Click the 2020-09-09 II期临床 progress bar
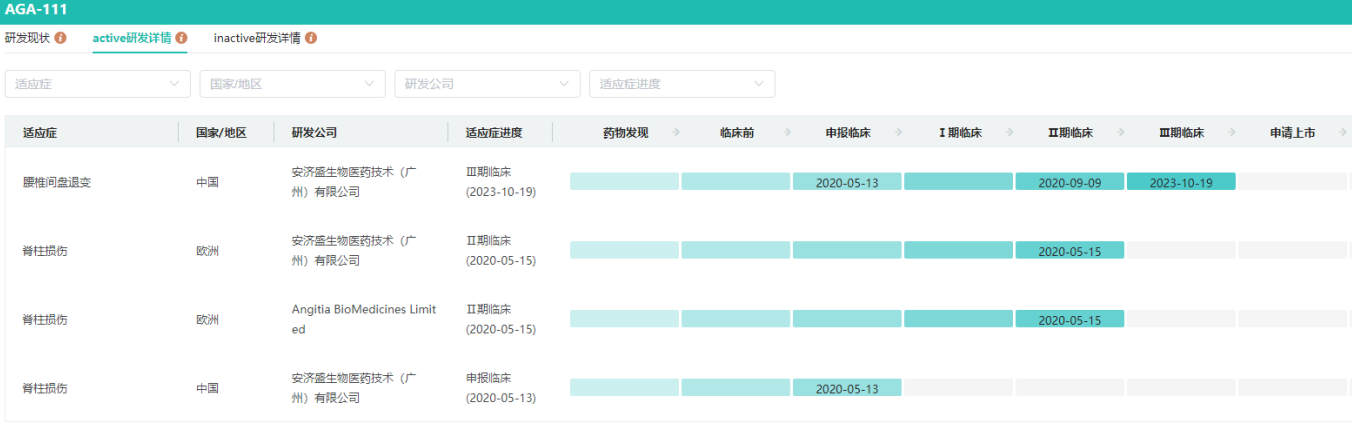The image size is (1352, 431). pos(1069,182)
